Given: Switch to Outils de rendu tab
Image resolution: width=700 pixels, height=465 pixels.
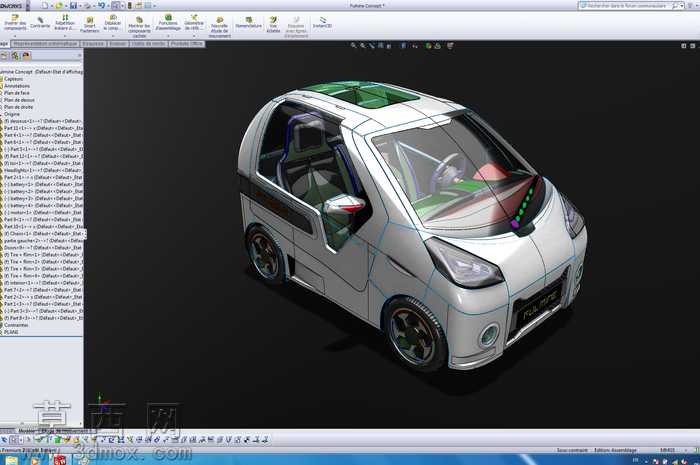Looking at the screenshot, I should (149, 44).
